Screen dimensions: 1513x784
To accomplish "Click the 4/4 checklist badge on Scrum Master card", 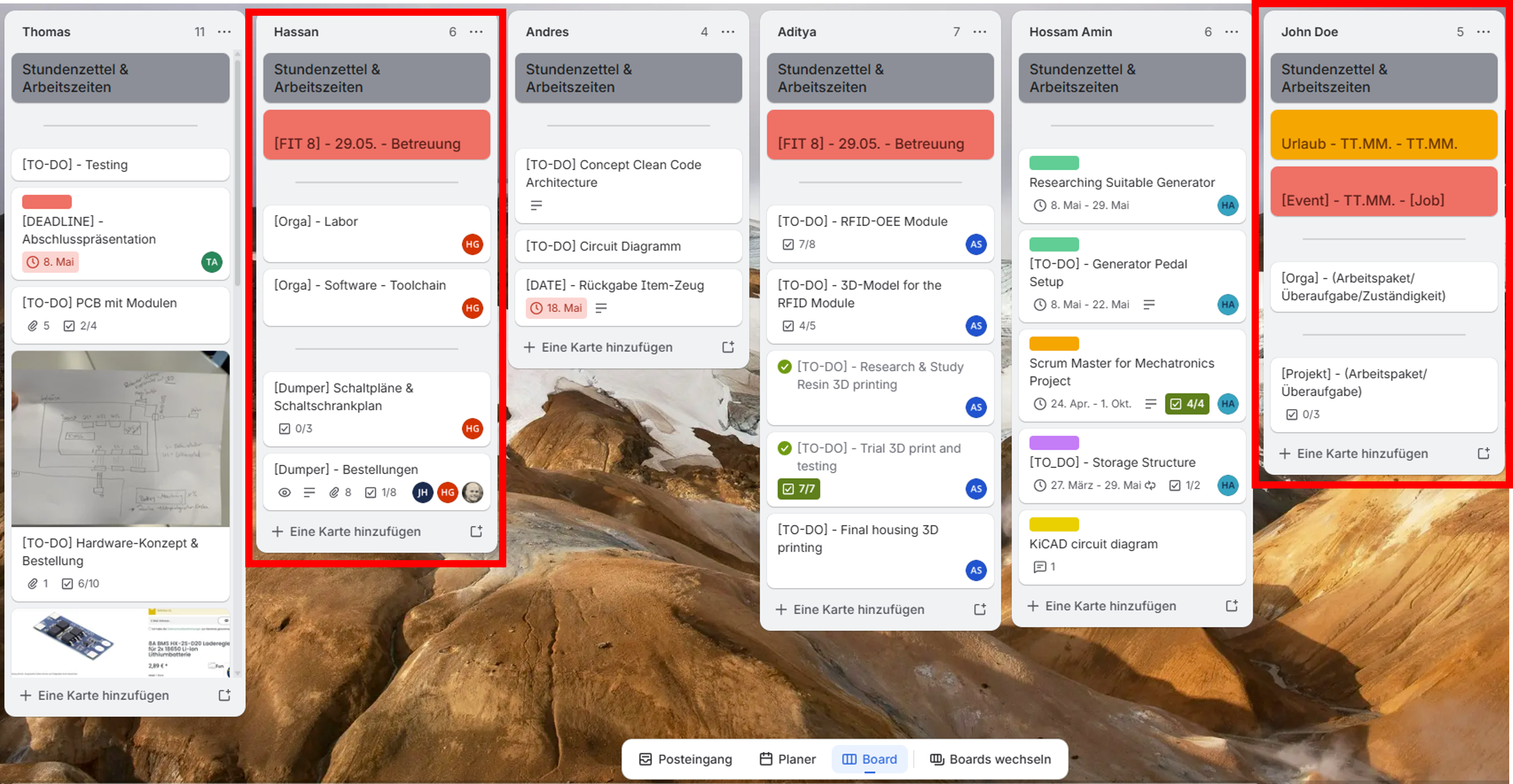I will [x=1187, y=404].
